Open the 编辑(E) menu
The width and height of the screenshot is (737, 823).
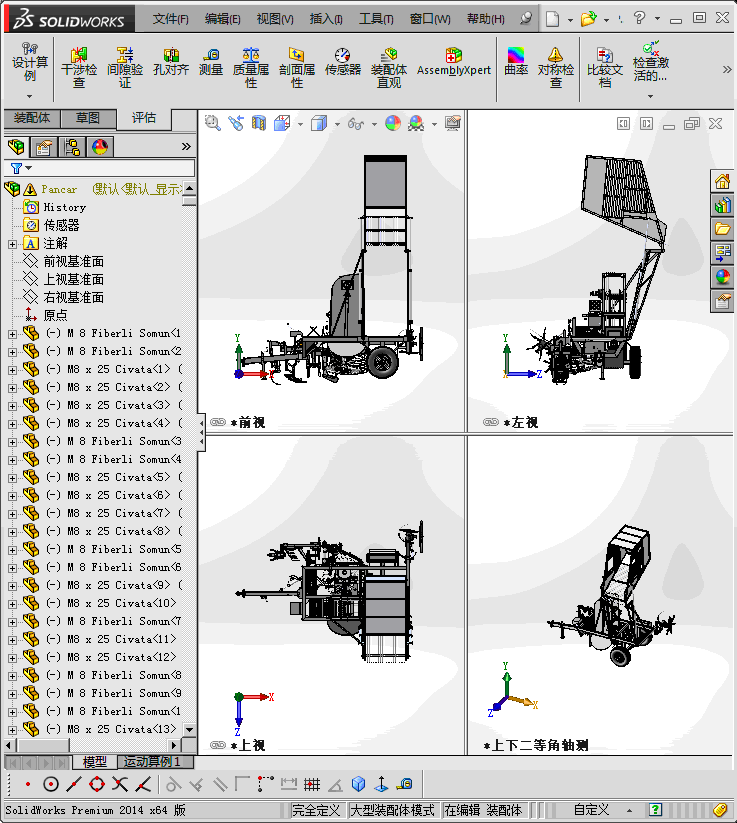click(223, 19)
